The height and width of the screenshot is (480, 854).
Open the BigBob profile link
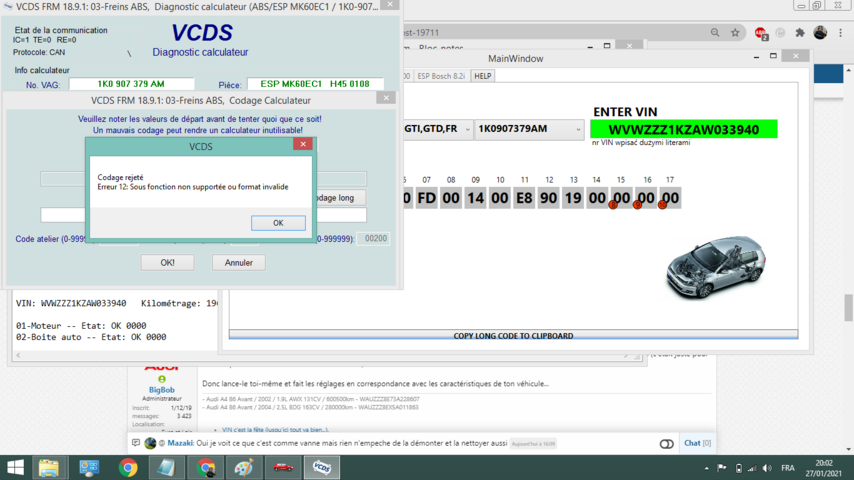click(x=162, y=390)
